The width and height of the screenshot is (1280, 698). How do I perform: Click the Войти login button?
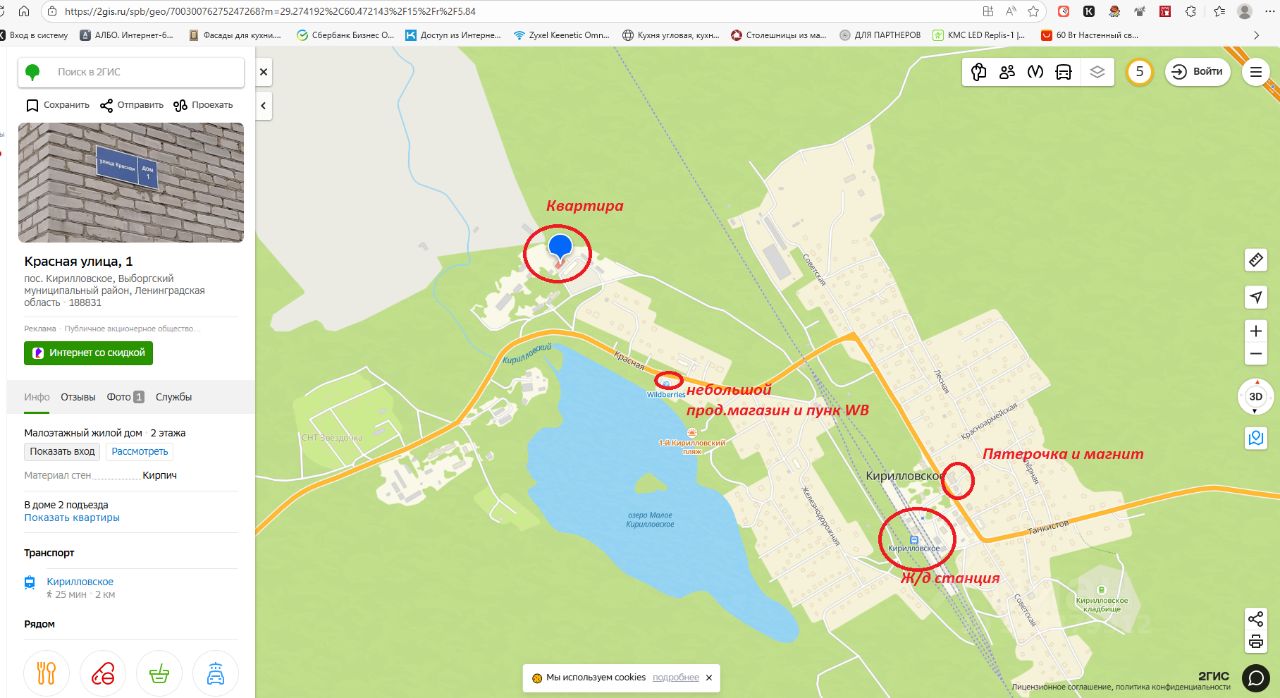(x=1197, y=72)
